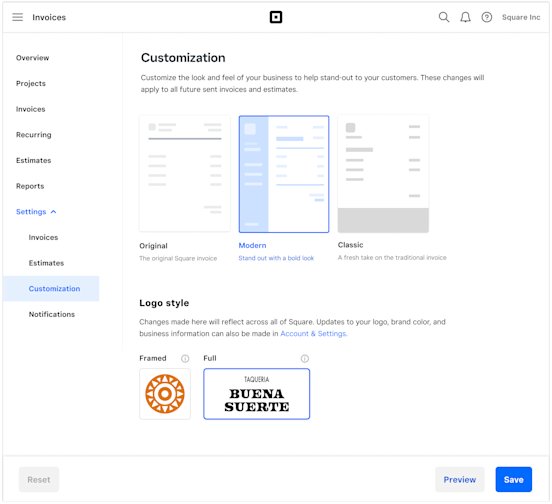
Task: Open Estimates under Settings
Action: coord(46,263)
